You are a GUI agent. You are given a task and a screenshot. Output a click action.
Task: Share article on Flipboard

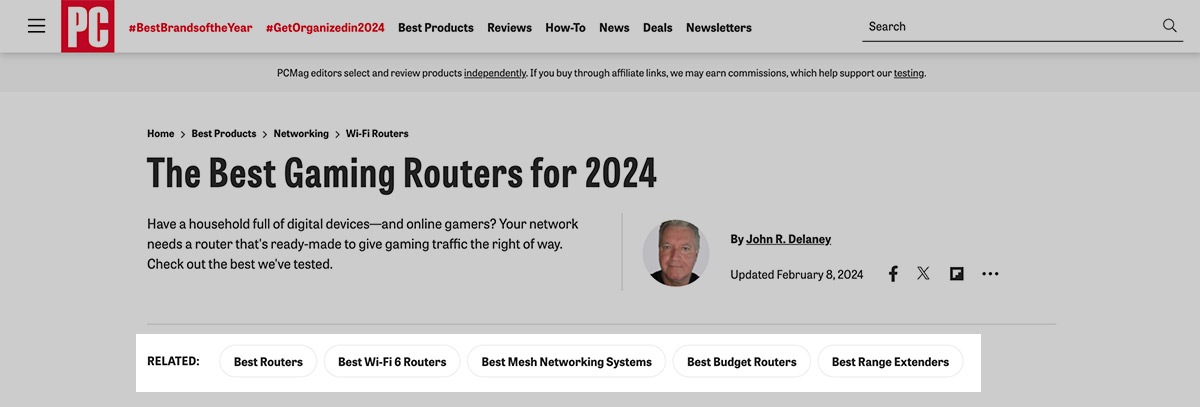point(957,274)
